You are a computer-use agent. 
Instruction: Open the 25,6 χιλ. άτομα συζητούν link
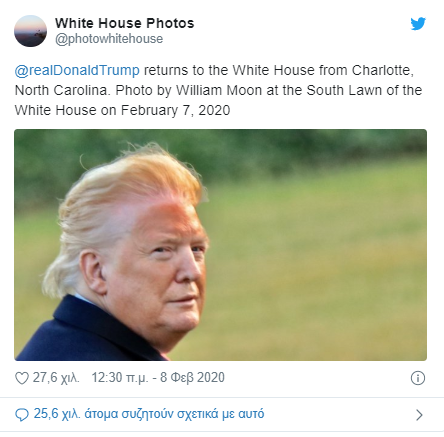(149, 414)
